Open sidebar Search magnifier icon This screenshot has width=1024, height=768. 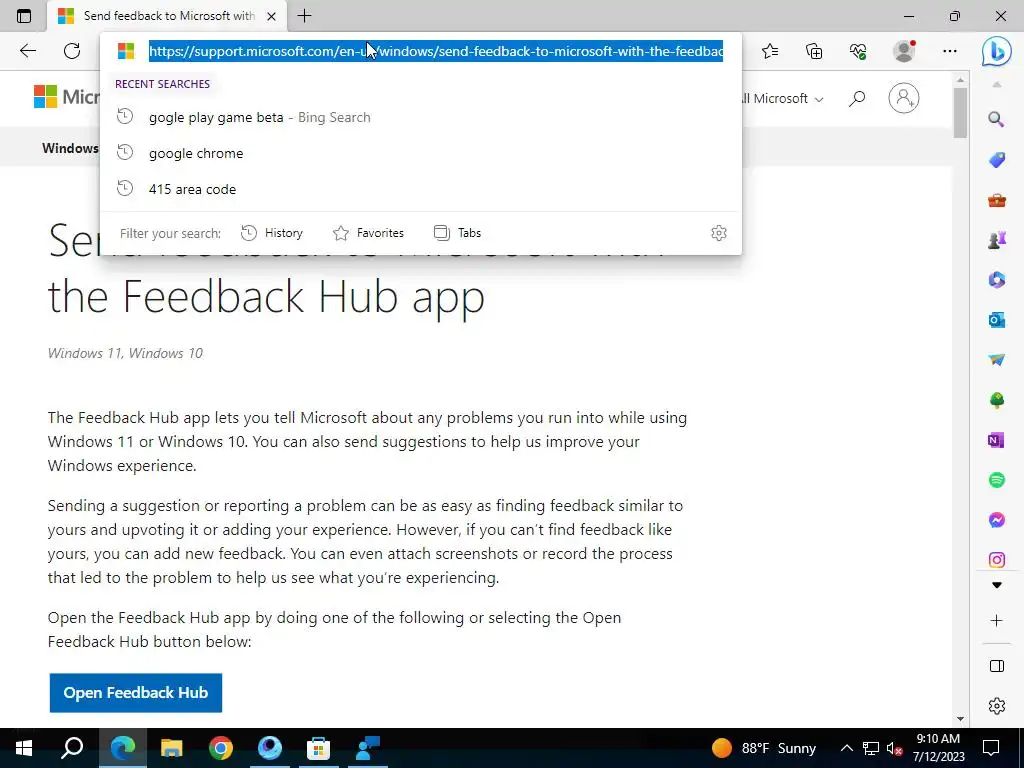coord(996,119)
